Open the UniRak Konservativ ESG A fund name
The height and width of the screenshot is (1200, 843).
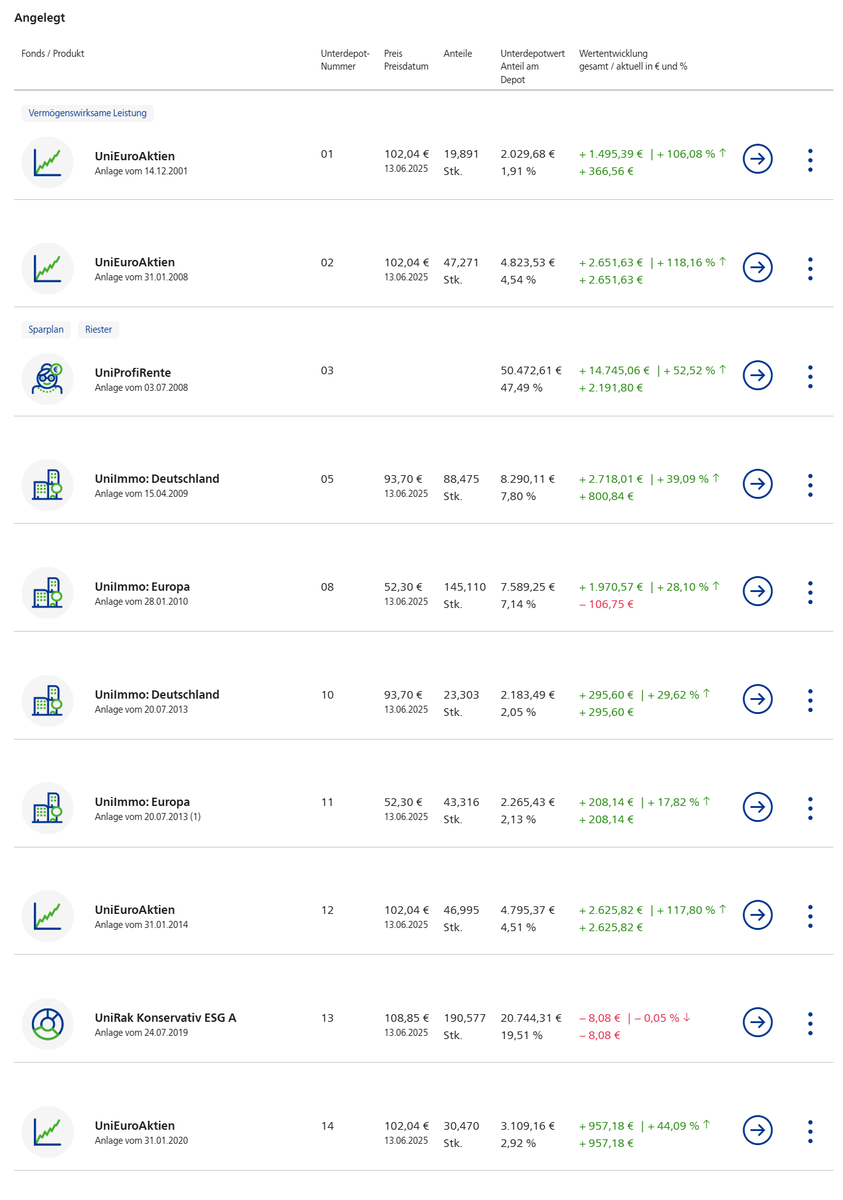[165, 1017]
